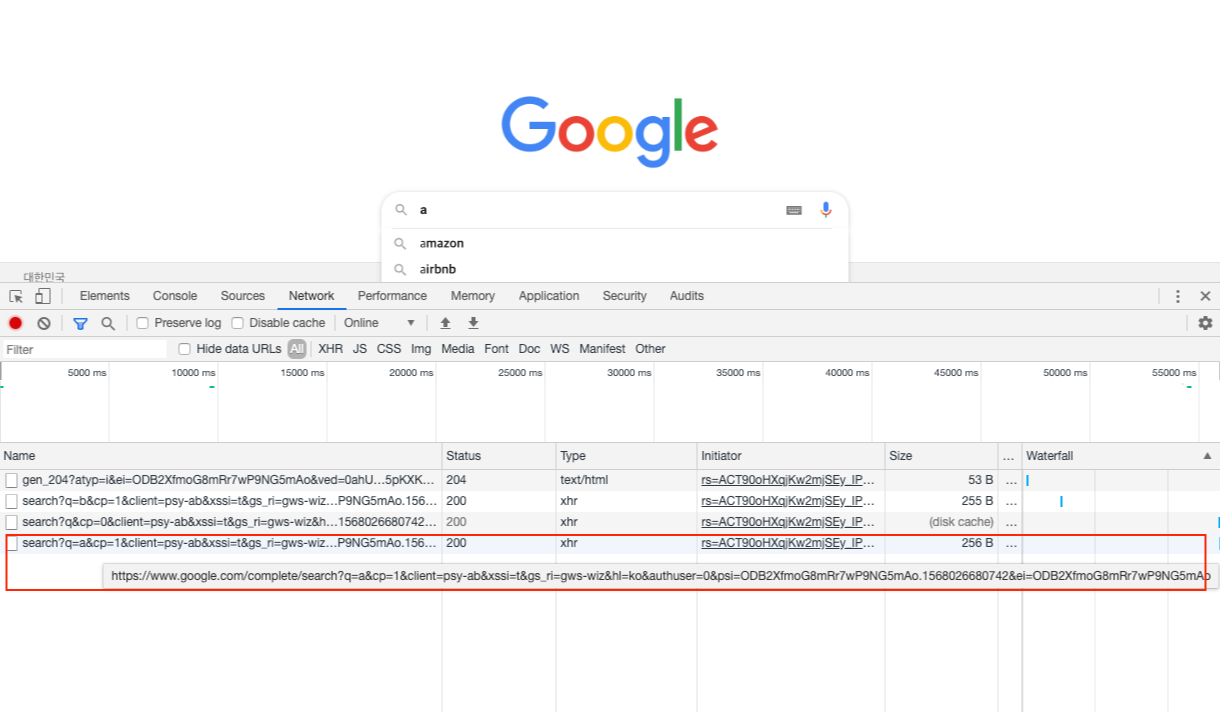Open the Memory tab
This screenshot has width=1220, height=712.
pos(473,296)
